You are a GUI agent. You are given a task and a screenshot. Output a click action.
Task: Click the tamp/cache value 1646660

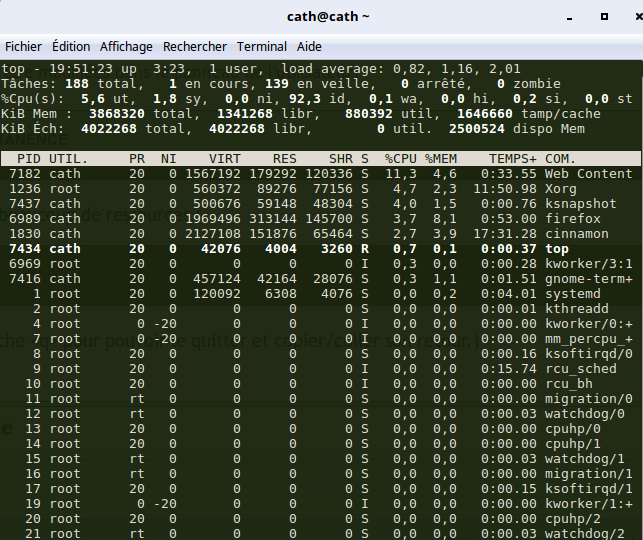pyautogui.click(x=485, y=114)
